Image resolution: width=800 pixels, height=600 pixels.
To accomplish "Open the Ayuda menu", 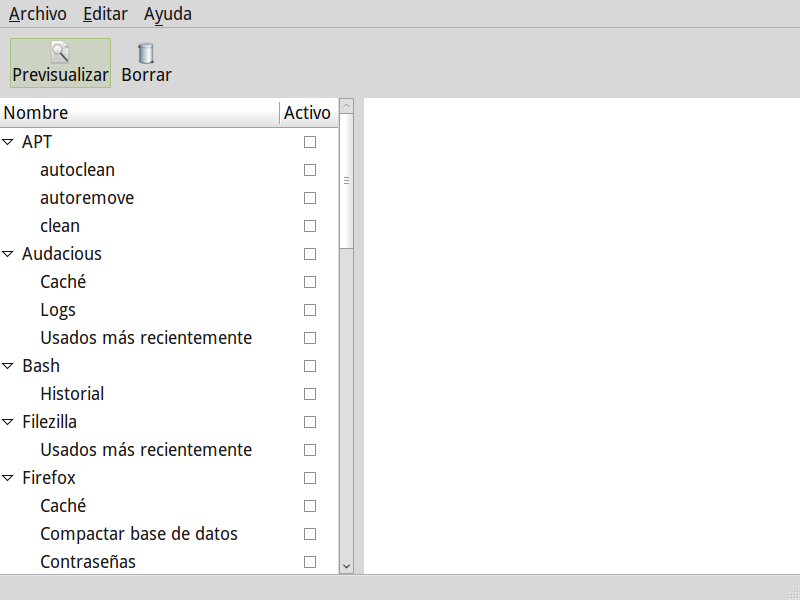I will pyautogui.click(x=168, y=14).
